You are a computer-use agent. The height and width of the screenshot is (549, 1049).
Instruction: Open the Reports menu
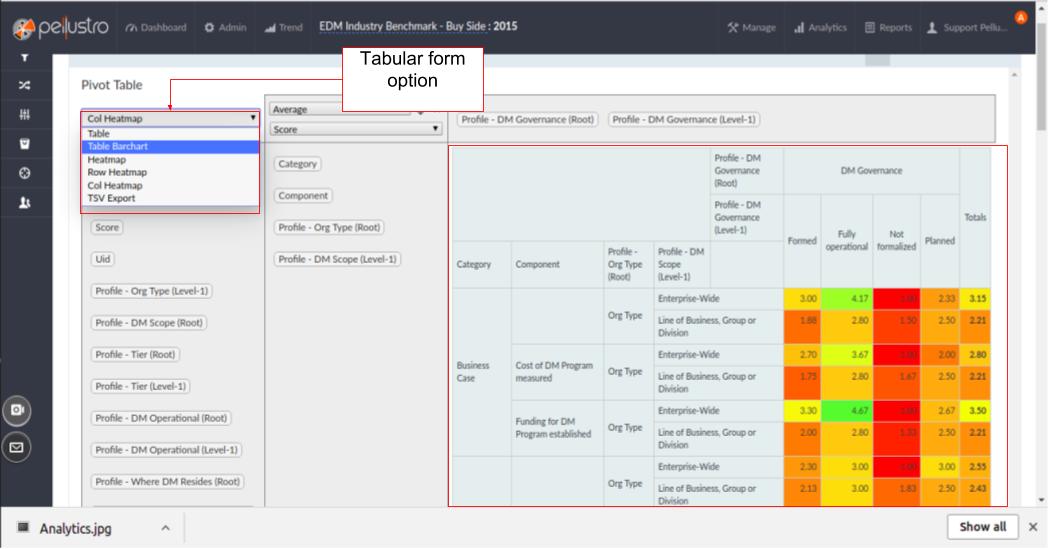click(x=888, y=27)
